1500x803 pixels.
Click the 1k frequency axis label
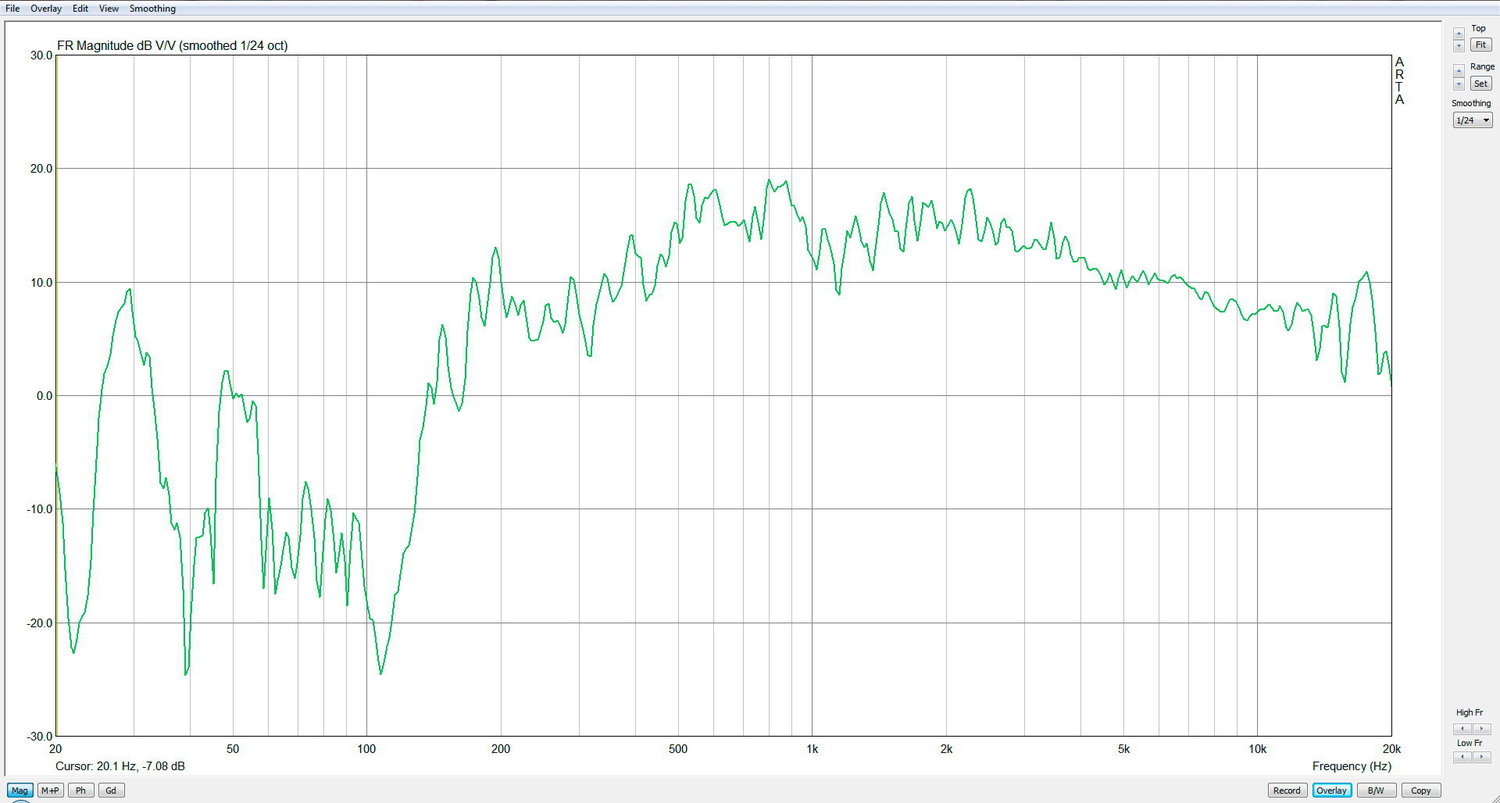click(x=812, y=748)
